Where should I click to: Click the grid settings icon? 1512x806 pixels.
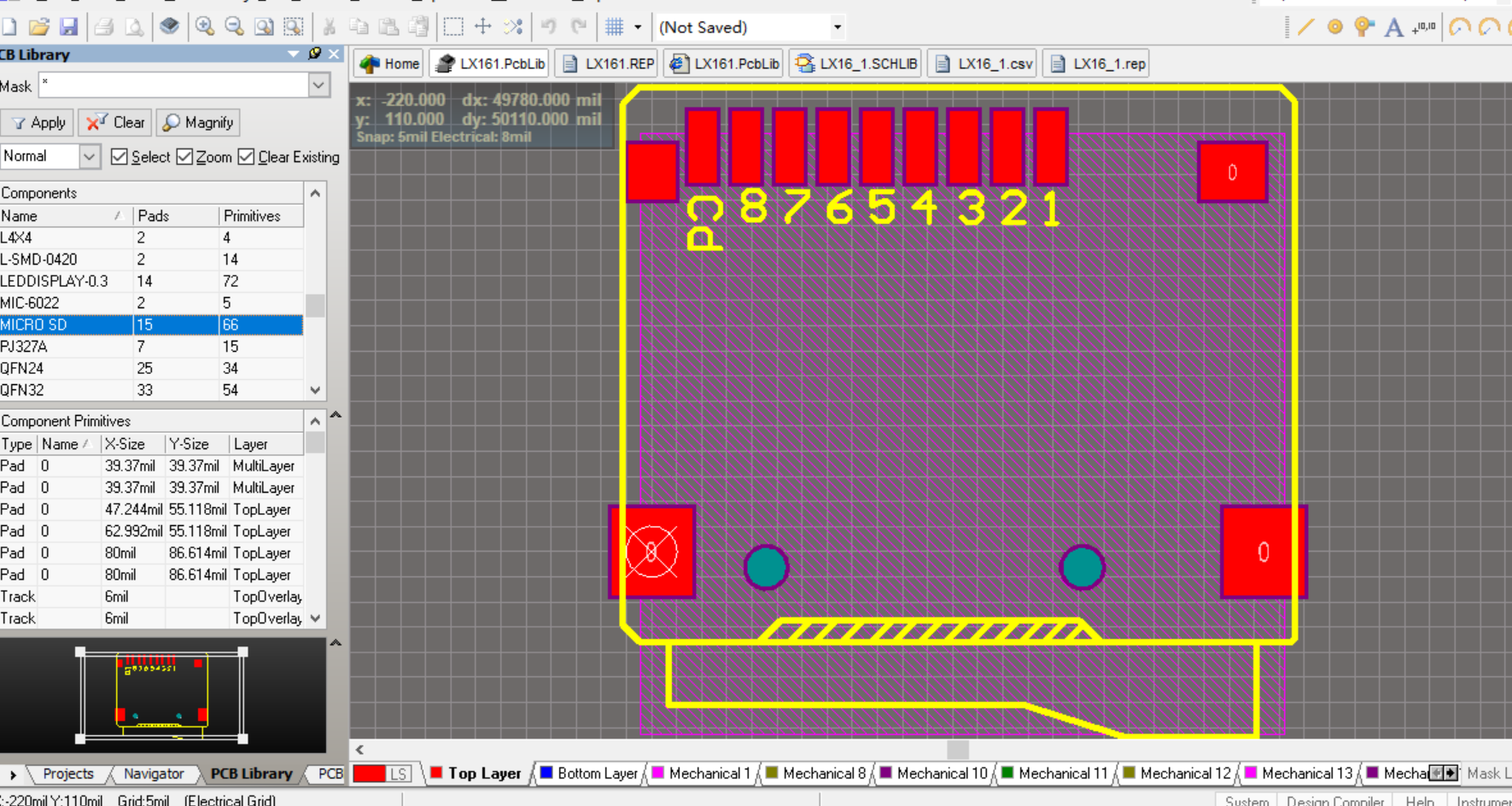pyautogui.click(x=614, y=26)
